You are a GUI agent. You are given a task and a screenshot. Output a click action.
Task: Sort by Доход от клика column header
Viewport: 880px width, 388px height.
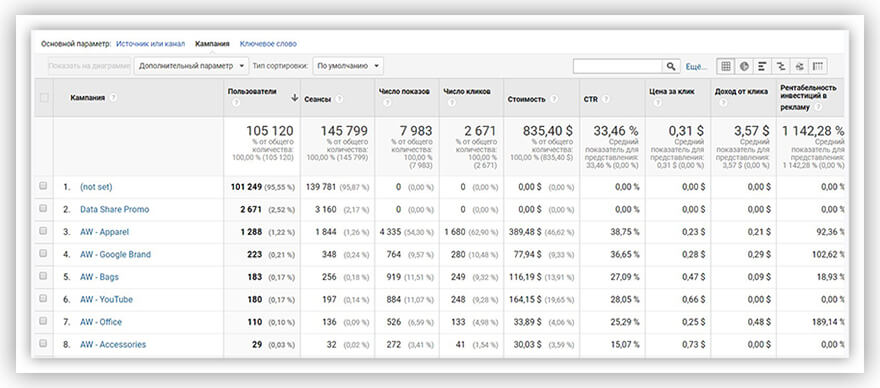tap(741, 92)
